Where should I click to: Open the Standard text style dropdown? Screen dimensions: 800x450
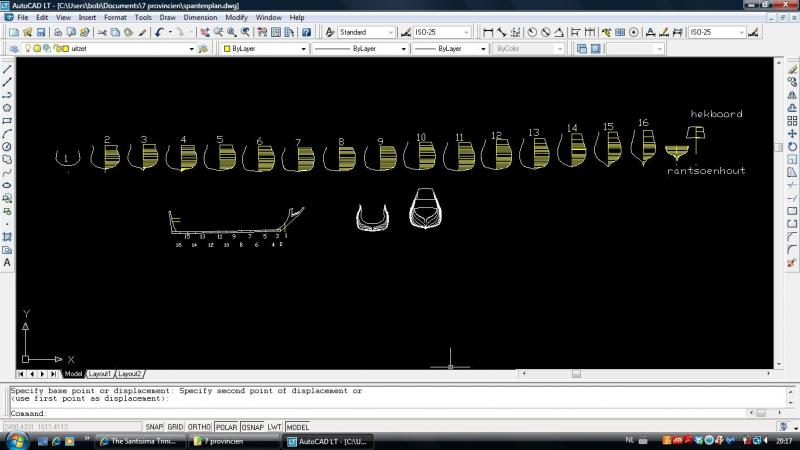(391, 32)
